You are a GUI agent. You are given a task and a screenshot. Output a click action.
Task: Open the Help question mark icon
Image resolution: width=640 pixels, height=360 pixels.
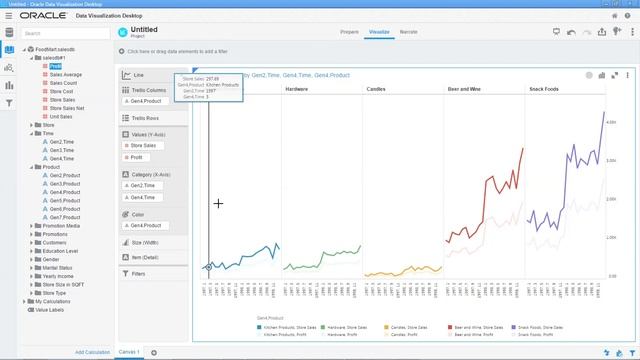point(627,16)
